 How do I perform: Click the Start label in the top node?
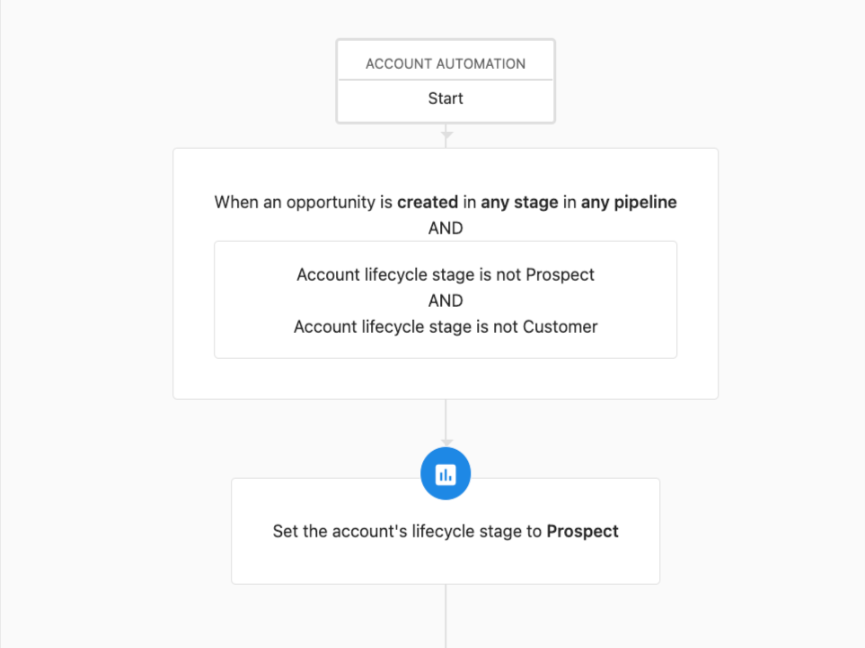coord(445,98)
